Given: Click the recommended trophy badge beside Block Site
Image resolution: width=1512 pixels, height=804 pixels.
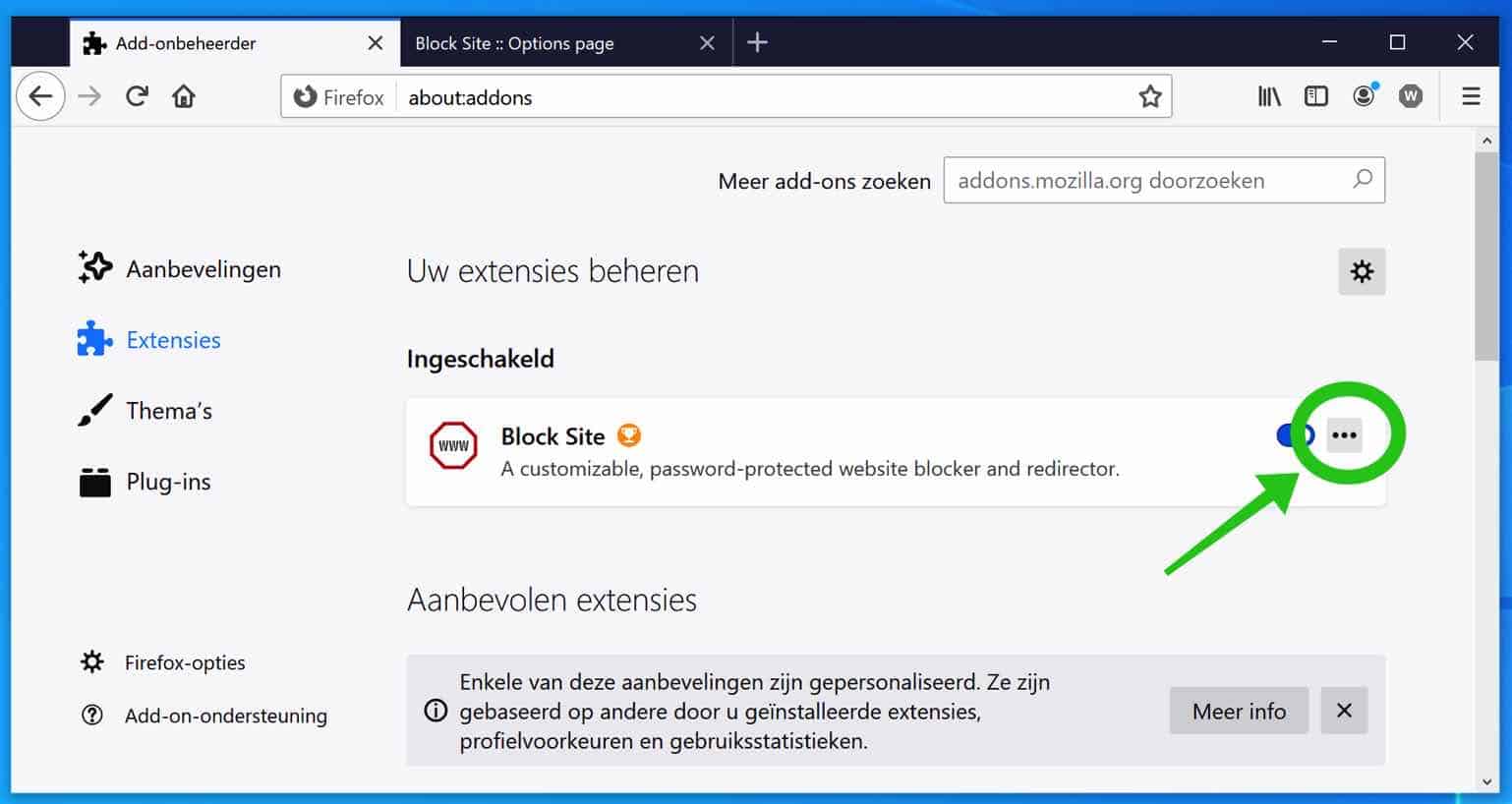Looking at the screenshot, I should coord(629,434).
